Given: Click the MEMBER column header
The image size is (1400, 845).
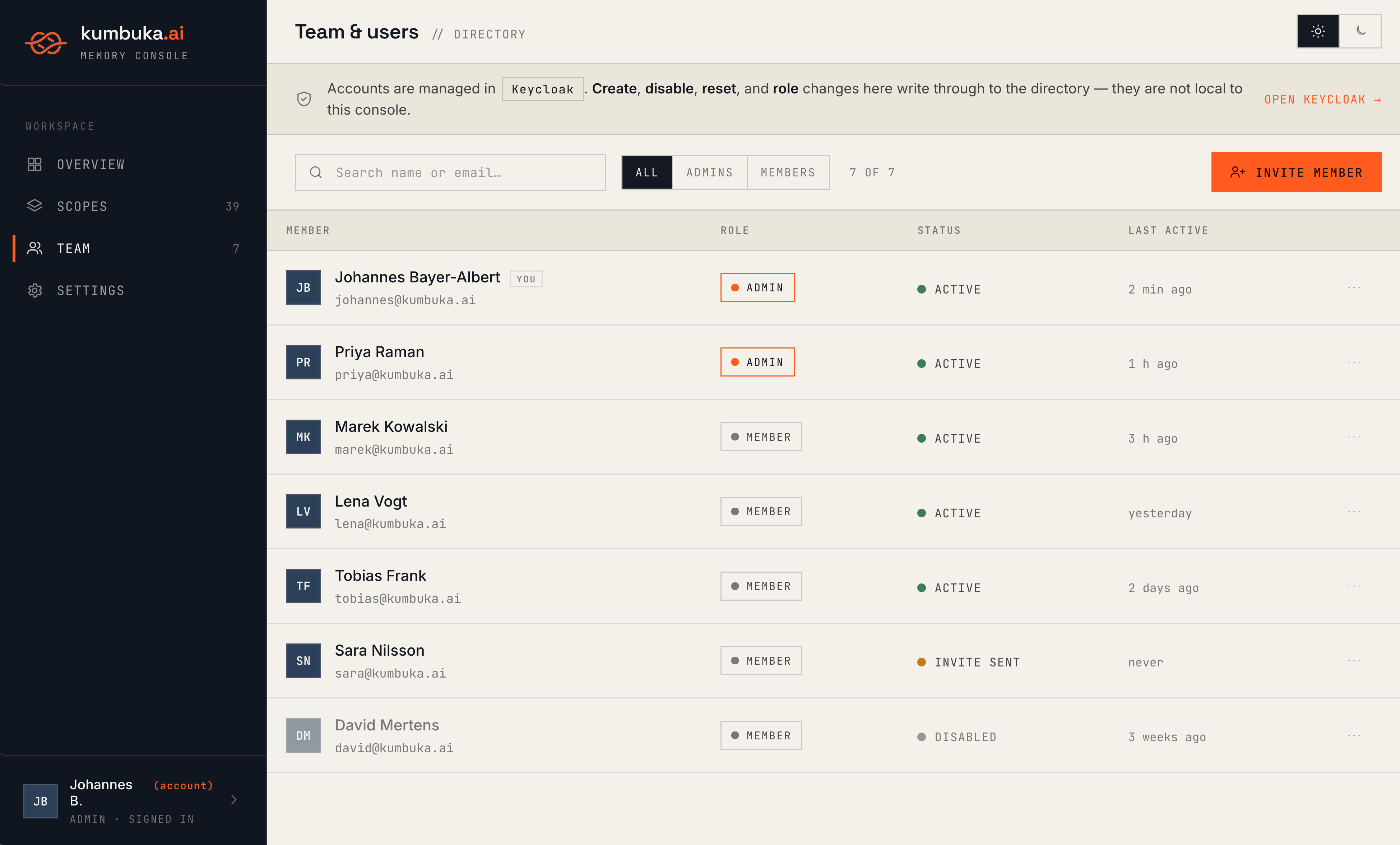Looking at the screenshot, I should (x=308, y=230).
